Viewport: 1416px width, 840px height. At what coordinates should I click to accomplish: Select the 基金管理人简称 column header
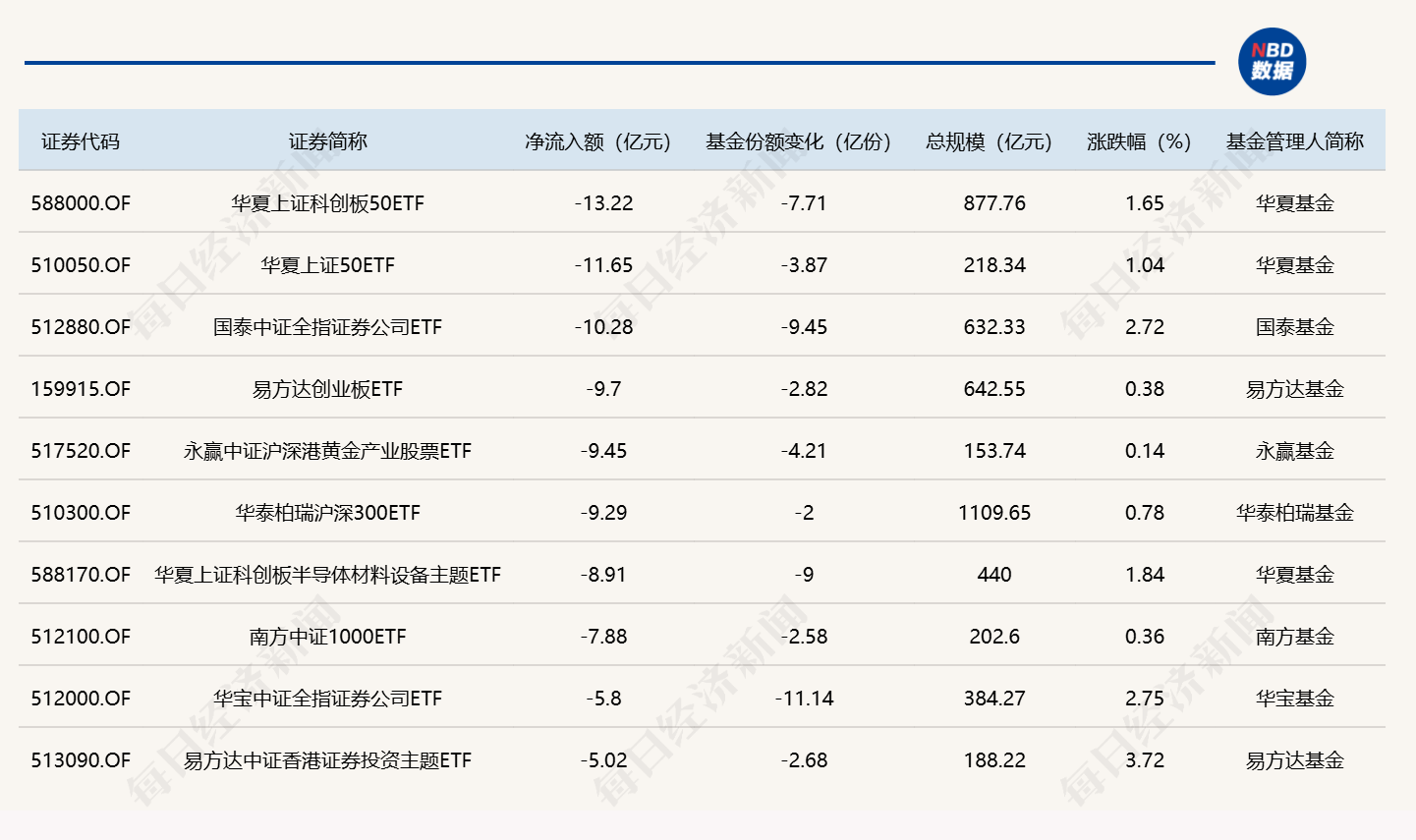pyautogui.click(x=1295, y=141)
